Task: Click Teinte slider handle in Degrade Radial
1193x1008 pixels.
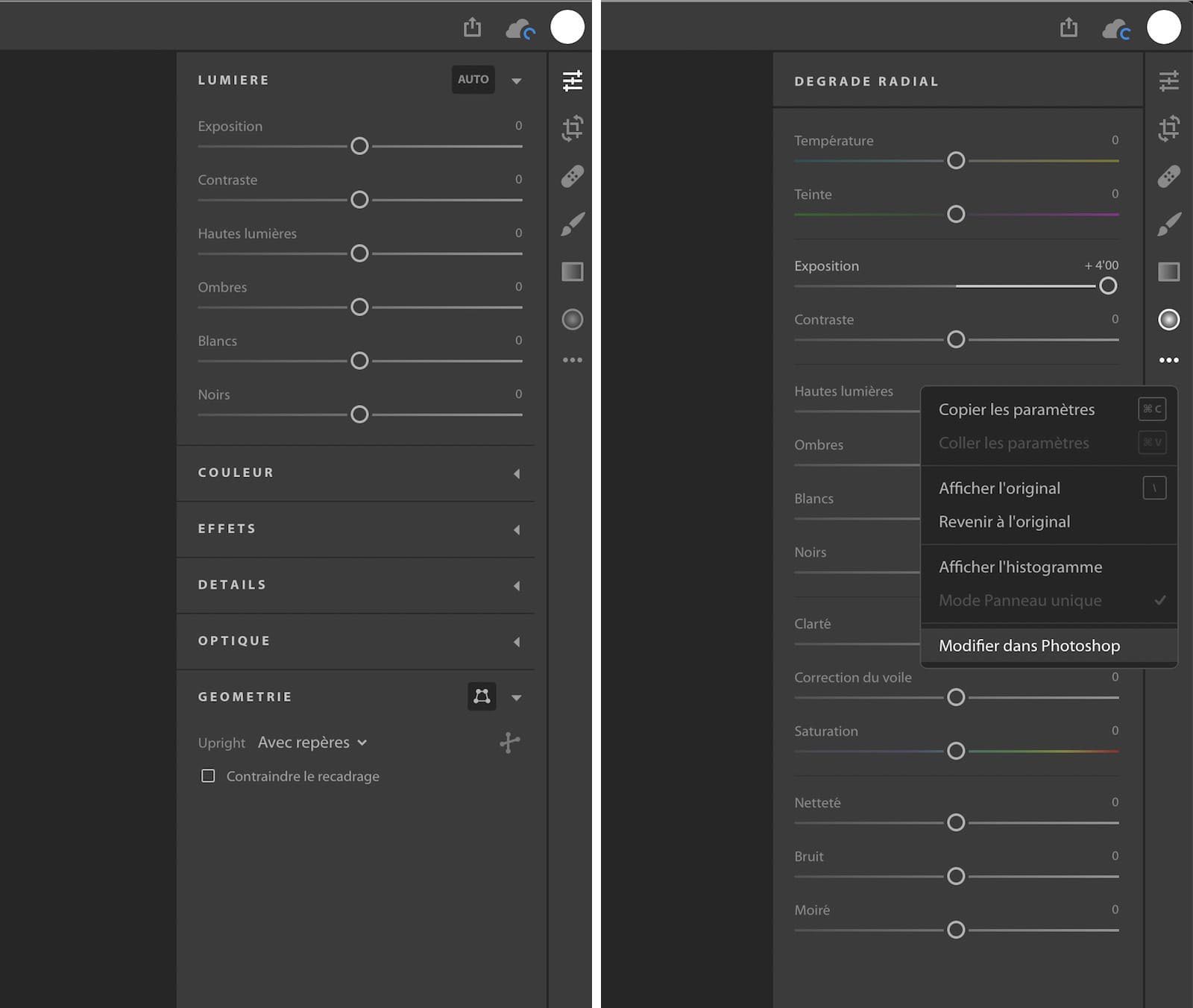Action: click(956, 214)
